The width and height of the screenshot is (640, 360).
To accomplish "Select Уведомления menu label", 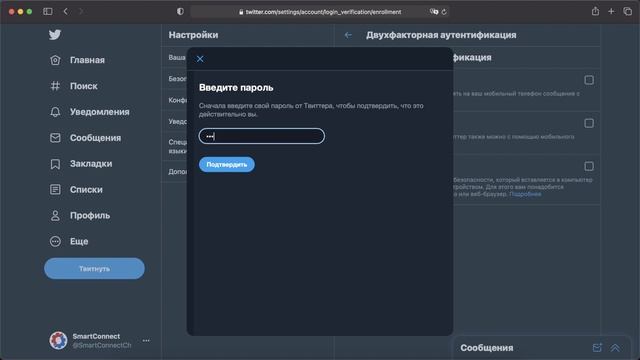I will (100, 112).
